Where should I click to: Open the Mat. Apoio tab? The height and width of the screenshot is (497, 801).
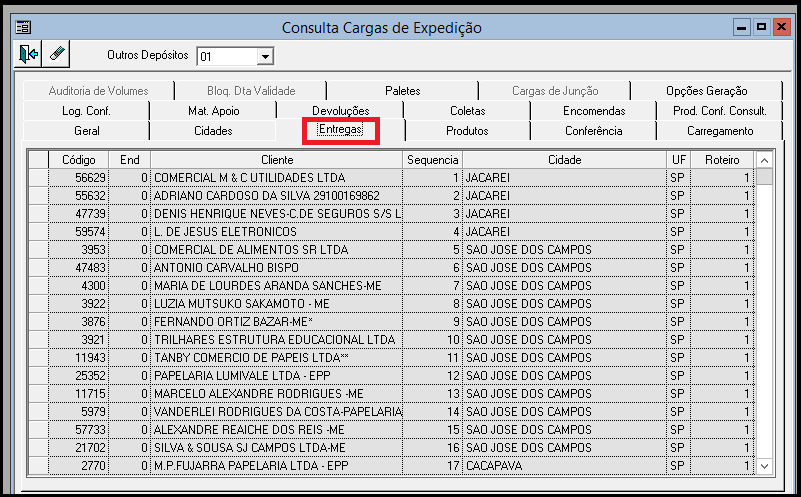click(213, 111)
